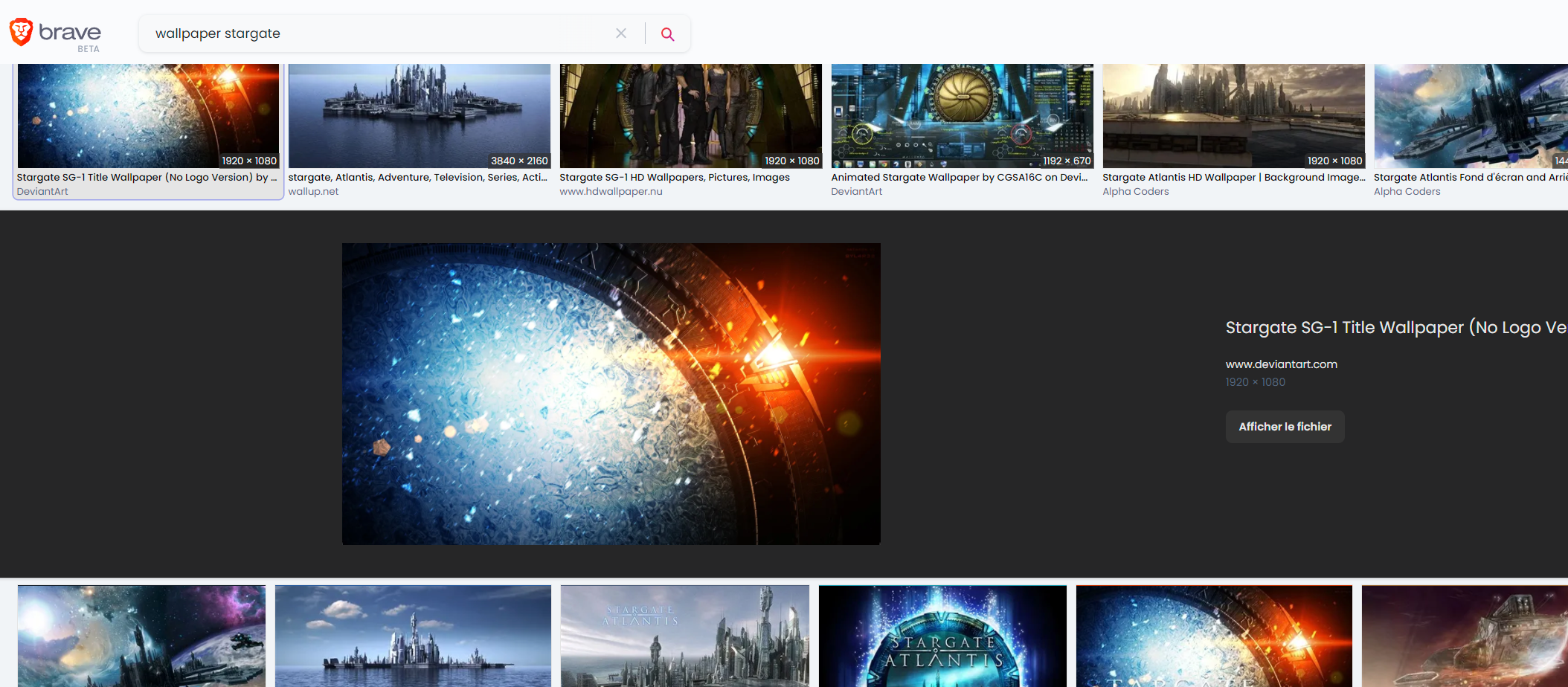The height and width of the screenshot is (687, 1568).
Task: Select the Stargate SG-1 HD Wallpapers cast thumbnail
Action: [x=691, y=115]
